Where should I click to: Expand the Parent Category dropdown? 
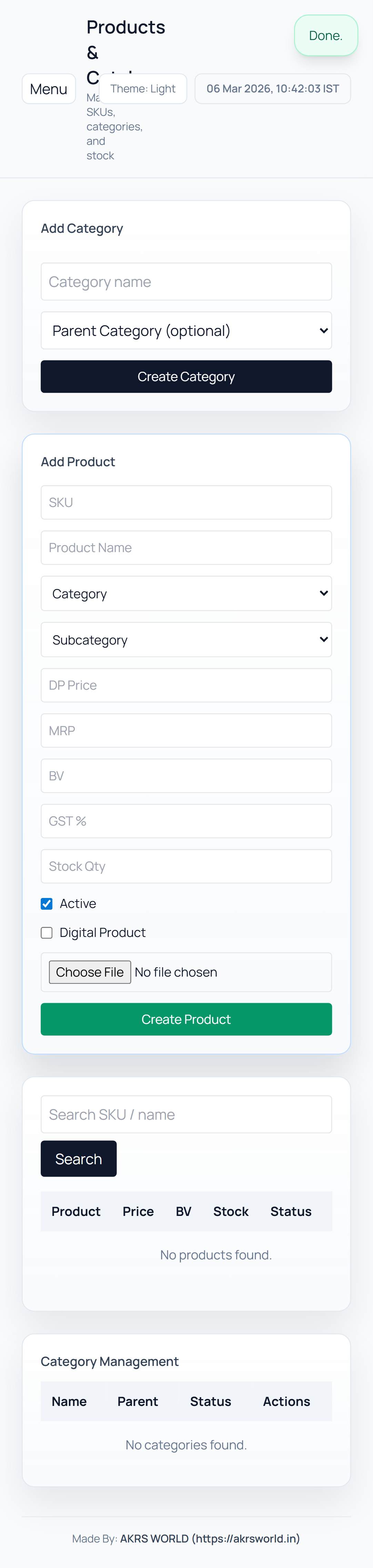point(186,330)
